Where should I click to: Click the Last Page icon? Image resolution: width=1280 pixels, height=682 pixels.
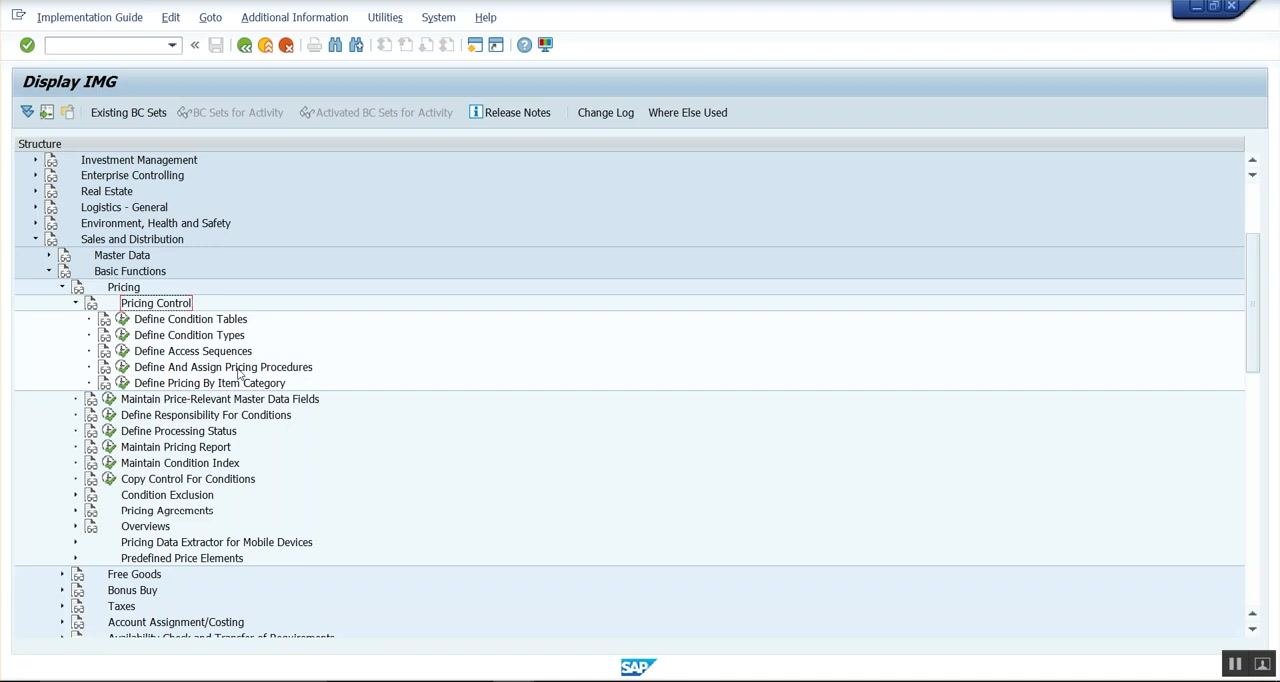[447, 45]
